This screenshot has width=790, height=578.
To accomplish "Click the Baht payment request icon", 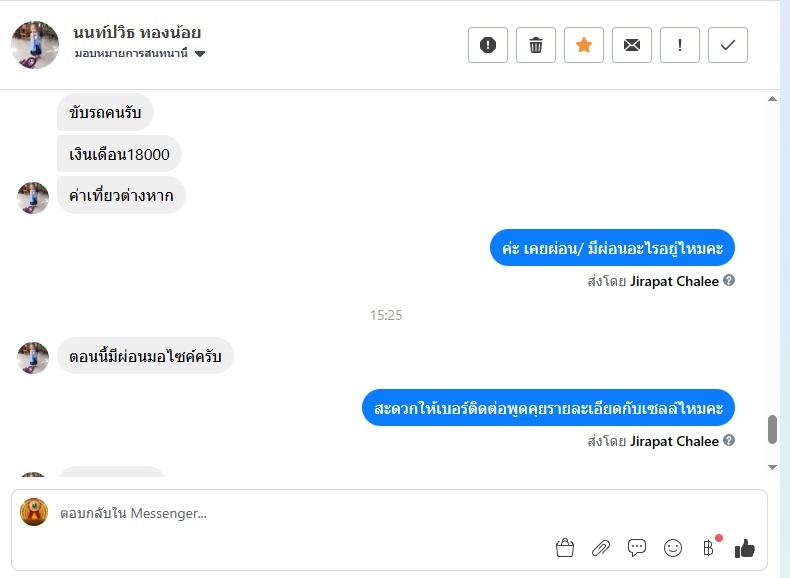I will [x=708, y=548].
